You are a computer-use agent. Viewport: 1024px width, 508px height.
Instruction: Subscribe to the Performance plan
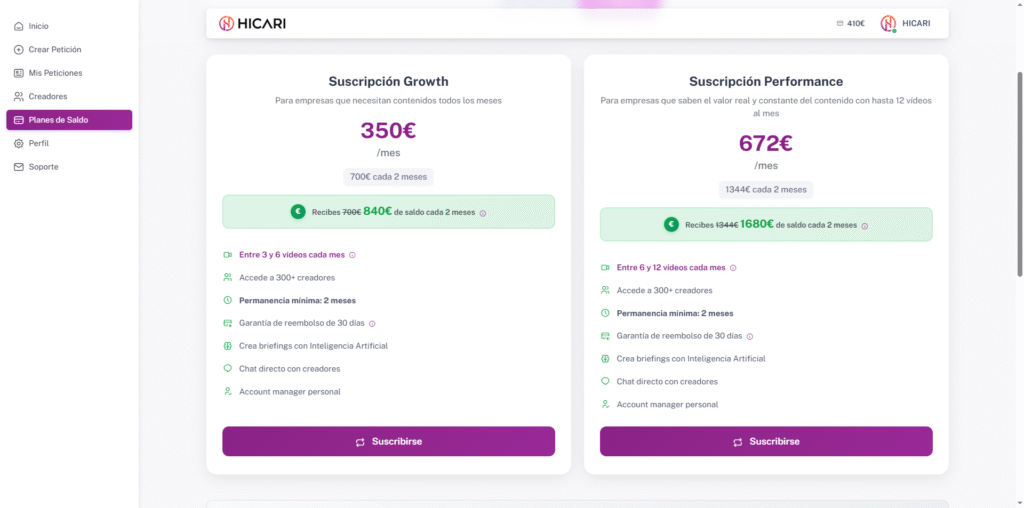click(x=766, y=441)
